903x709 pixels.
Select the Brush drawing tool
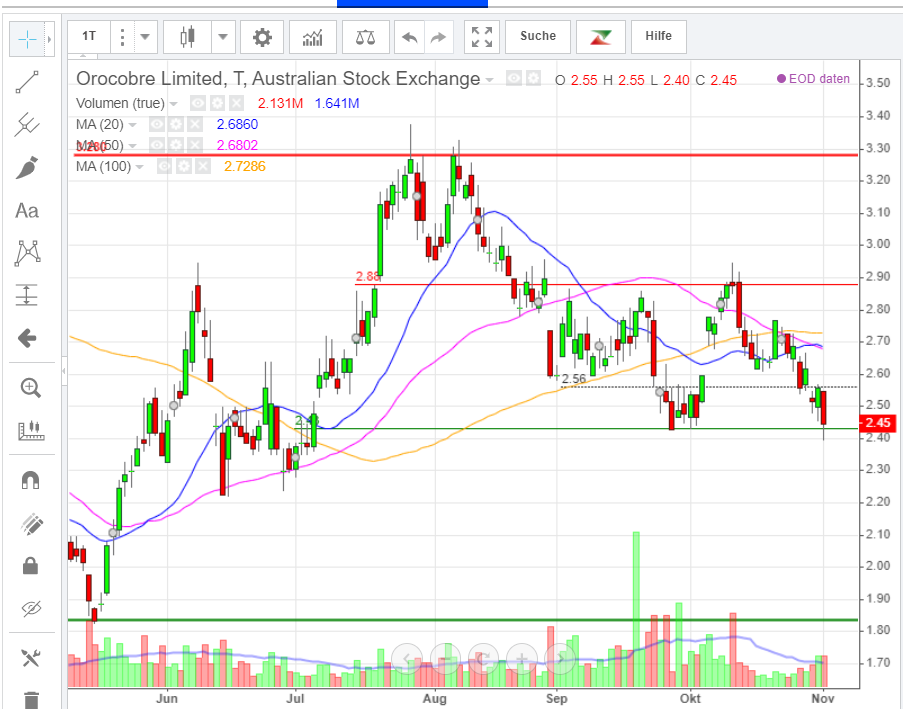(x=30, y=167)
